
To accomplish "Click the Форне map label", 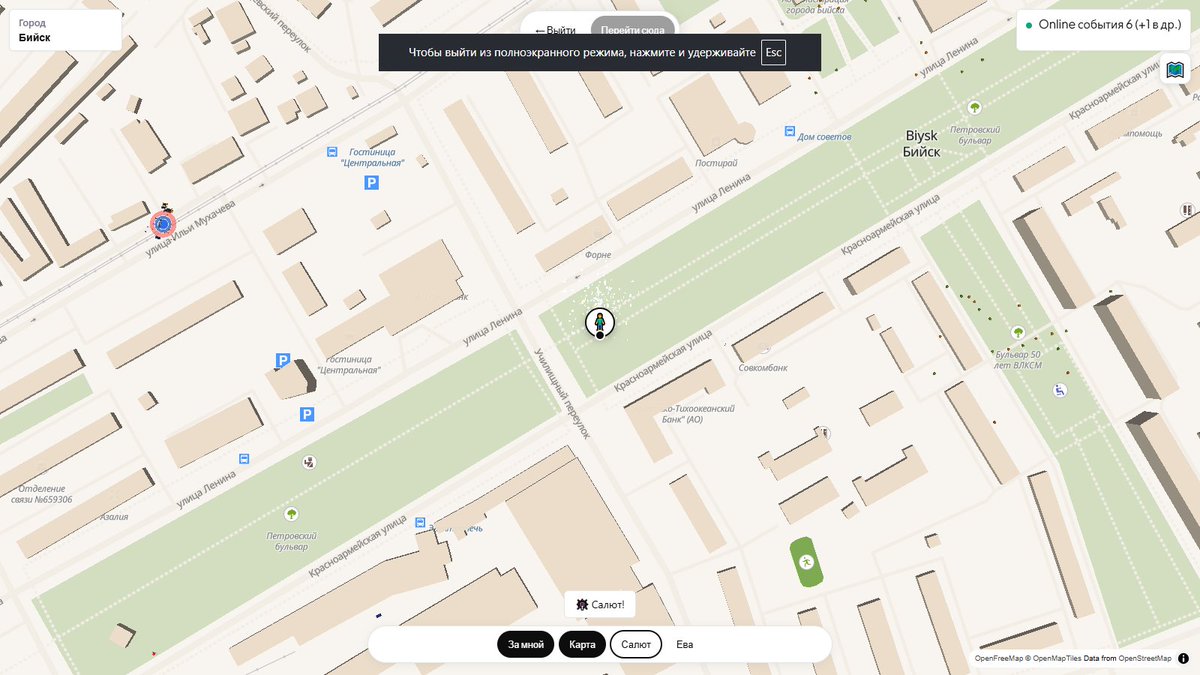I will coord(597,255).
